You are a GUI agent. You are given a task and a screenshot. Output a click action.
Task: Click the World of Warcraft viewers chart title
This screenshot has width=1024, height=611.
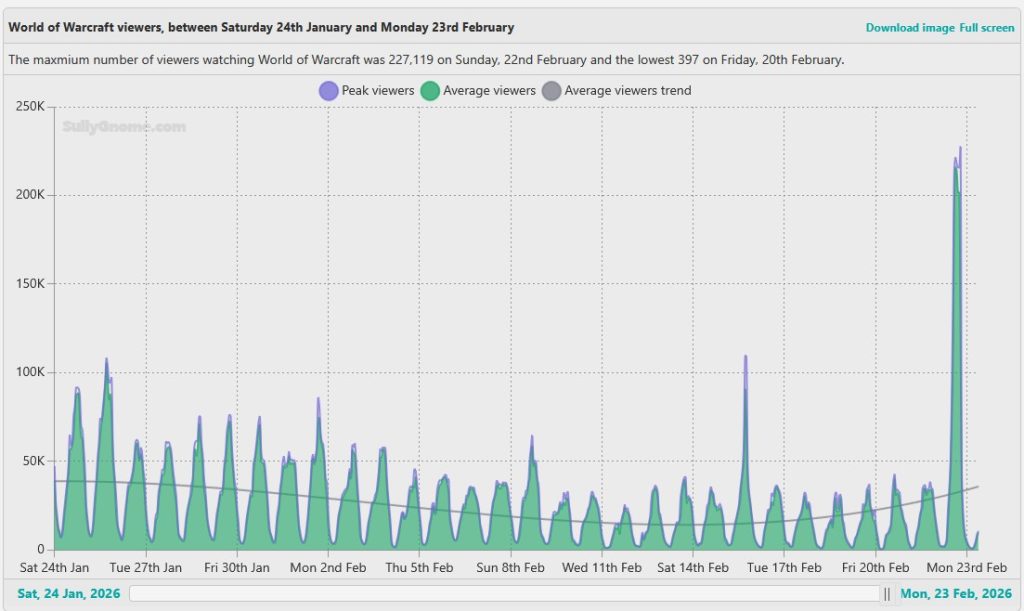pyautogui.click(x=261, y=27)
